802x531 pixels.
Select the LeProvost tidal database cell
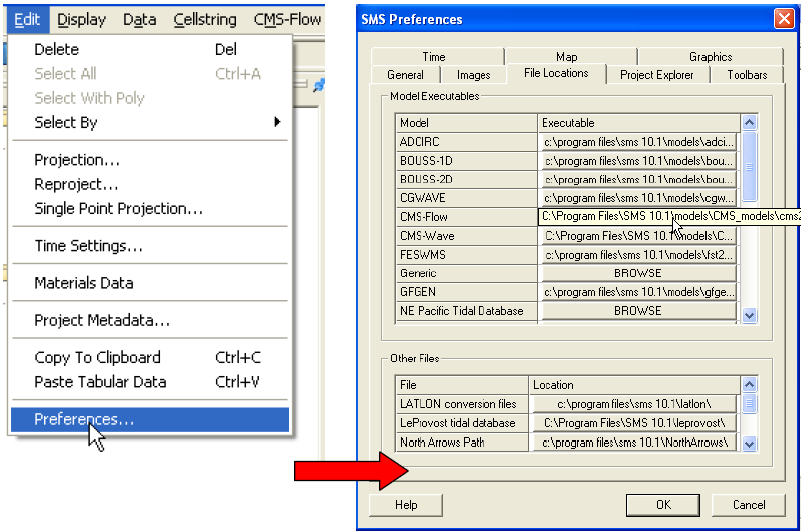[x=462, y=423]
